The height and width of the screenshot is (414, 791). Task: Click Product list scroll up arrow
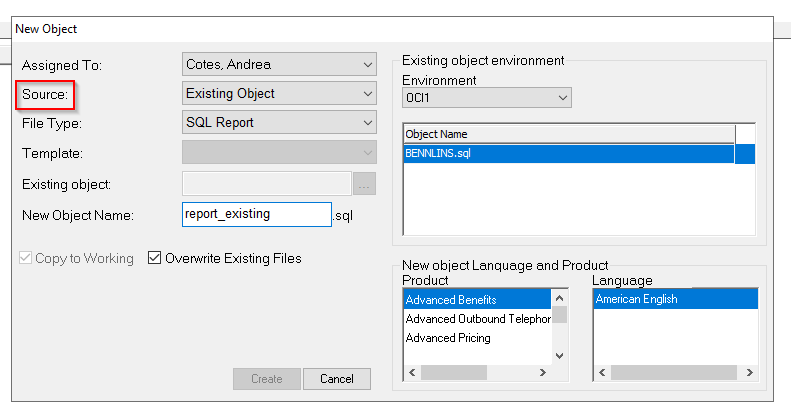pyautogui.click(x=560, y=297)
